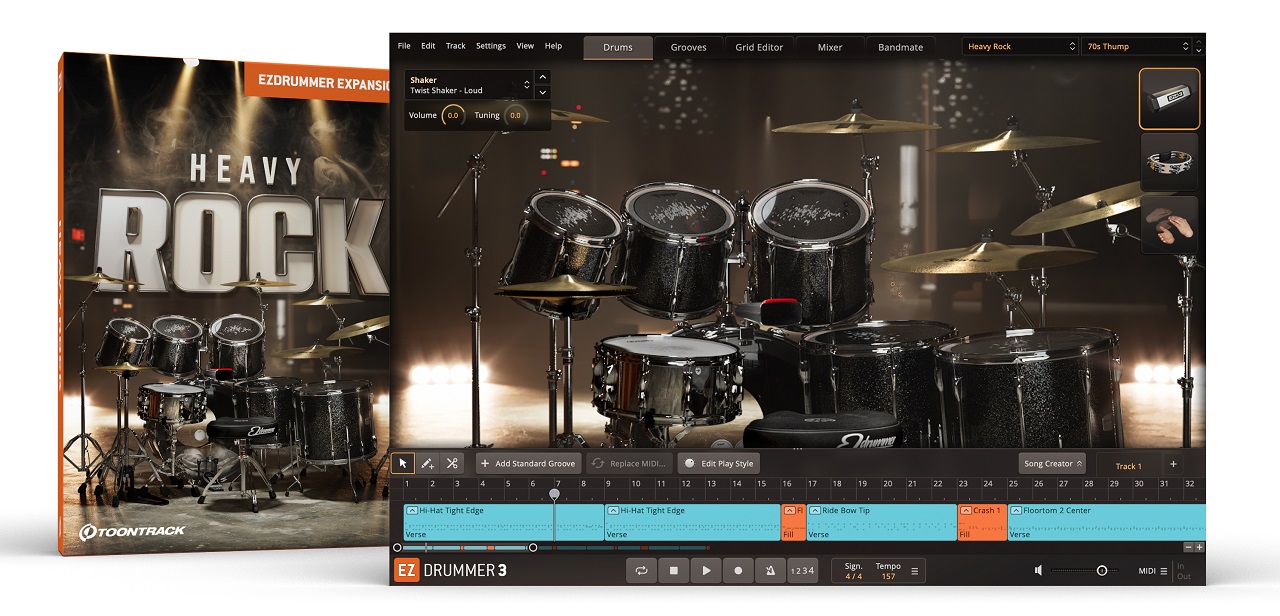
Task: Open the File menu
Action: 404,46
